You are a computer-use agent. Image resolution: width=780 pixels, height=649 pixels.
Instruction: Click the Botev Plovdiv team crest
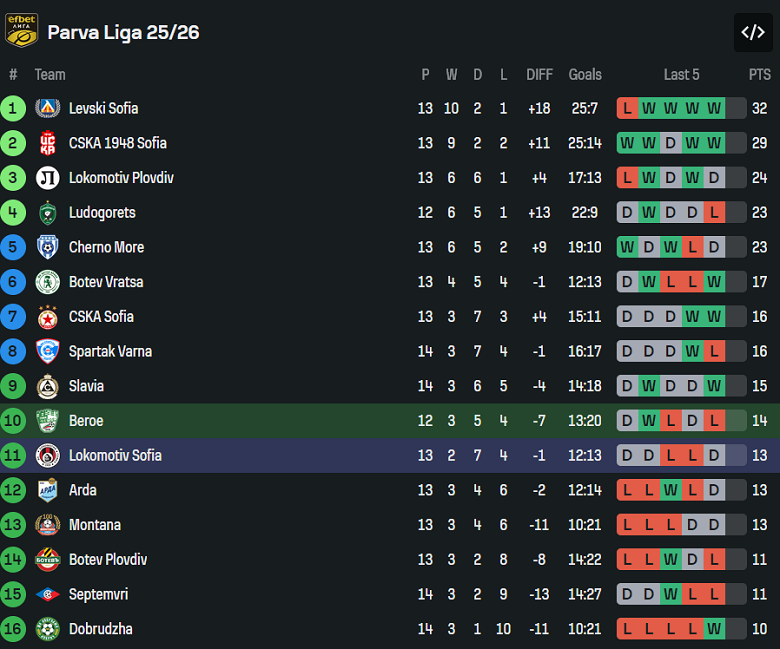tap(47, 559)
